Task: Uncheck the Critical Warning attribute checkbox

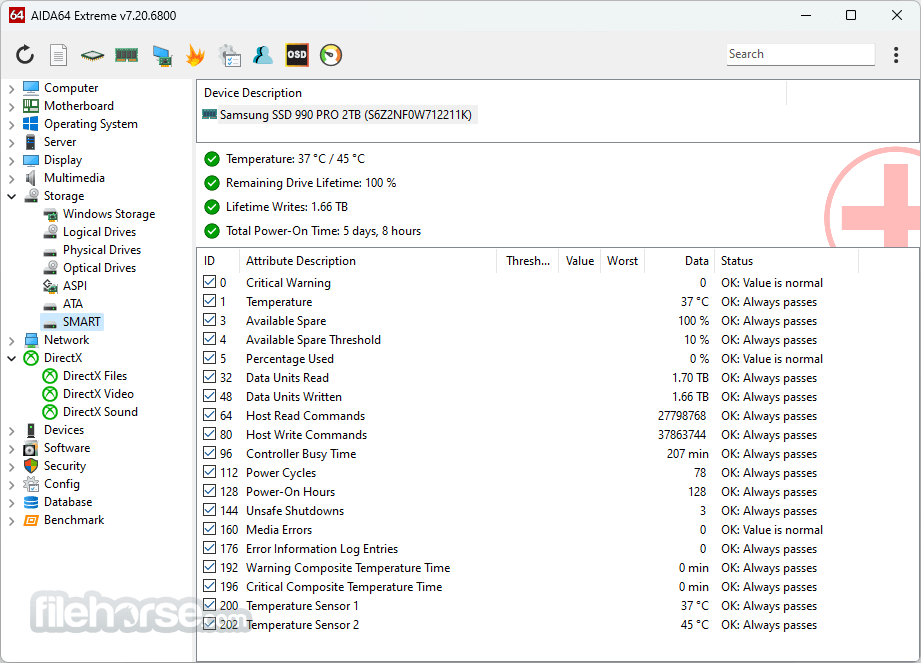Action: tap(210, 282)
